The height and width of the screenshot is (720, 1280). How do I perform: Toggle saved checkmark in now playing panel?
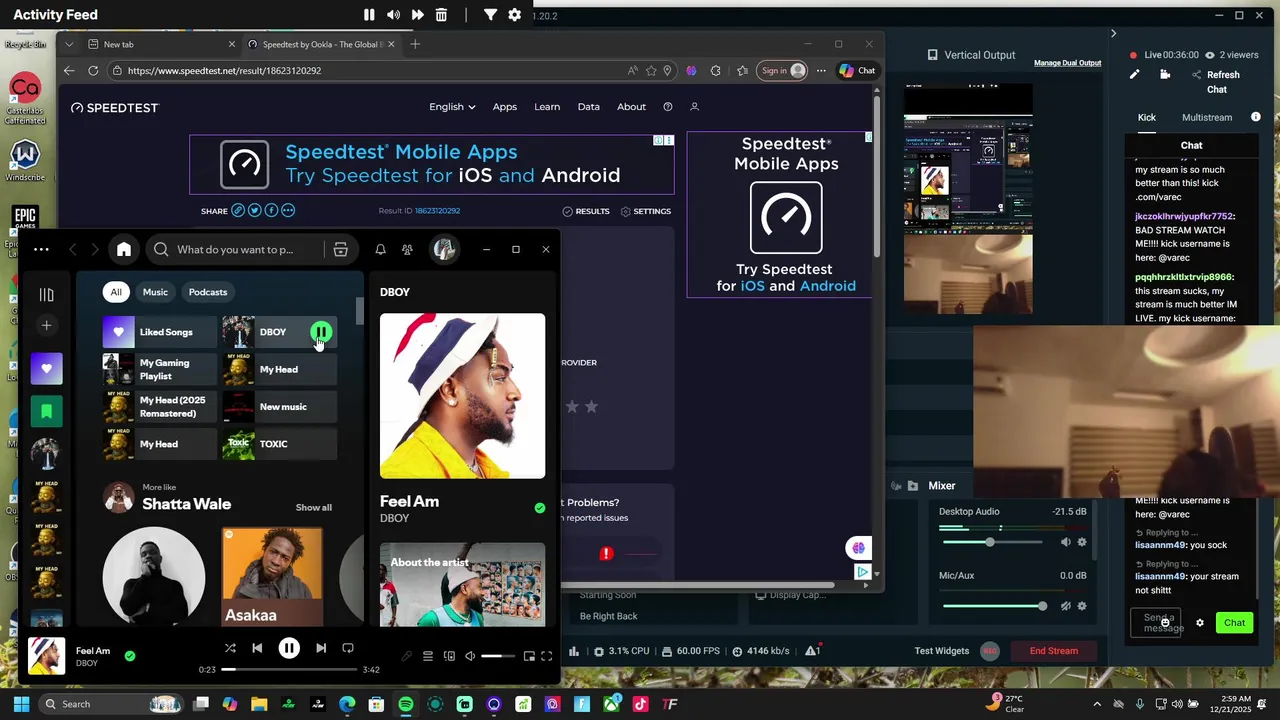(x=540, y=508)
